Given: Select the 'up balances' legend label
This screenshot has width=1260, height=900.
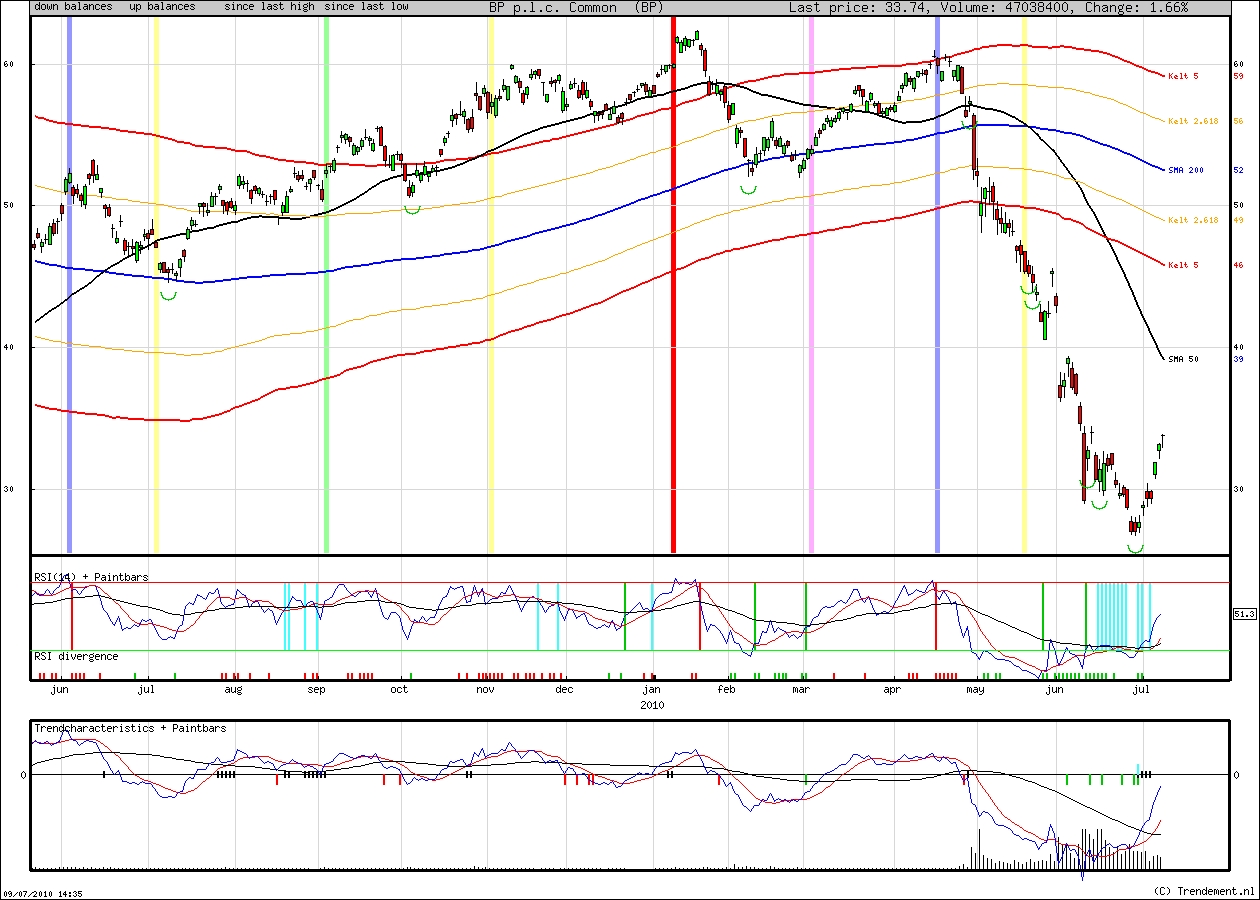Looking at the screenshot, I should (x=163, y=7).
